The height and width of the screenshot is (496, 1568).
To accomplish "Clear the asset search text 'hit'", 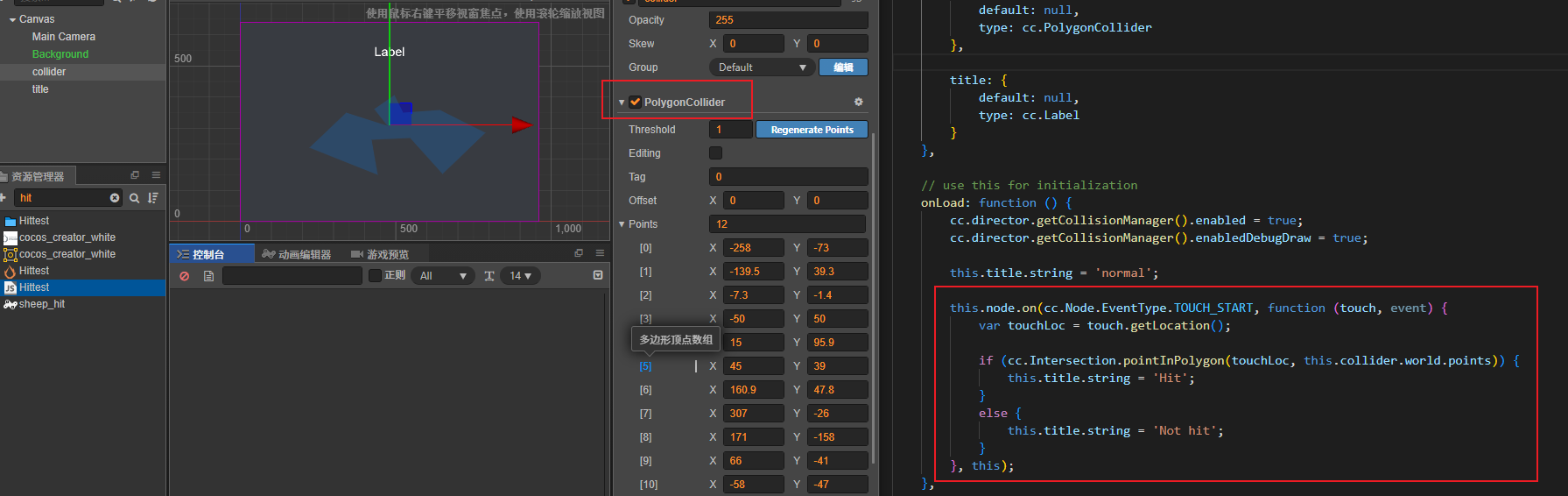I will 115,198.
